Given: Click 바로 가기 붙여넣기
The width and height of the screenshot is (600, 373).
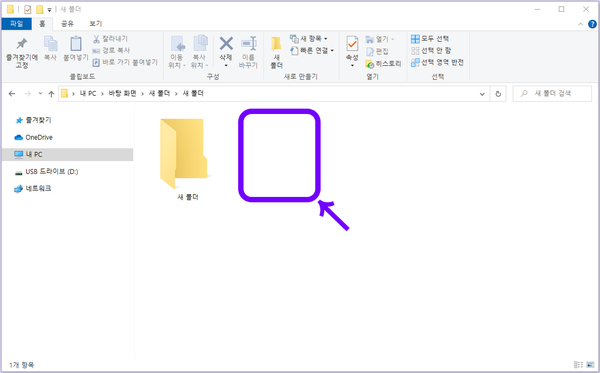Looking at the screenshot, I should tap(125, 62).
